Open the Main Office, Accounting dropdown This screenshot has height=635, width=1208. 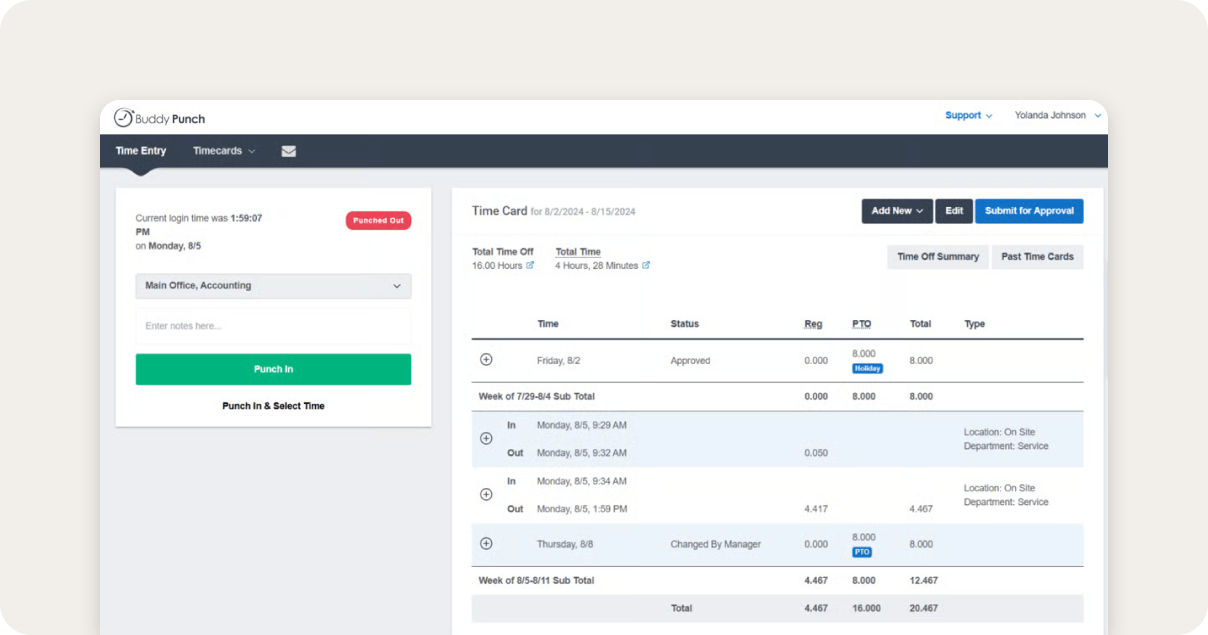pyautogui.click(x=273, y=286)
